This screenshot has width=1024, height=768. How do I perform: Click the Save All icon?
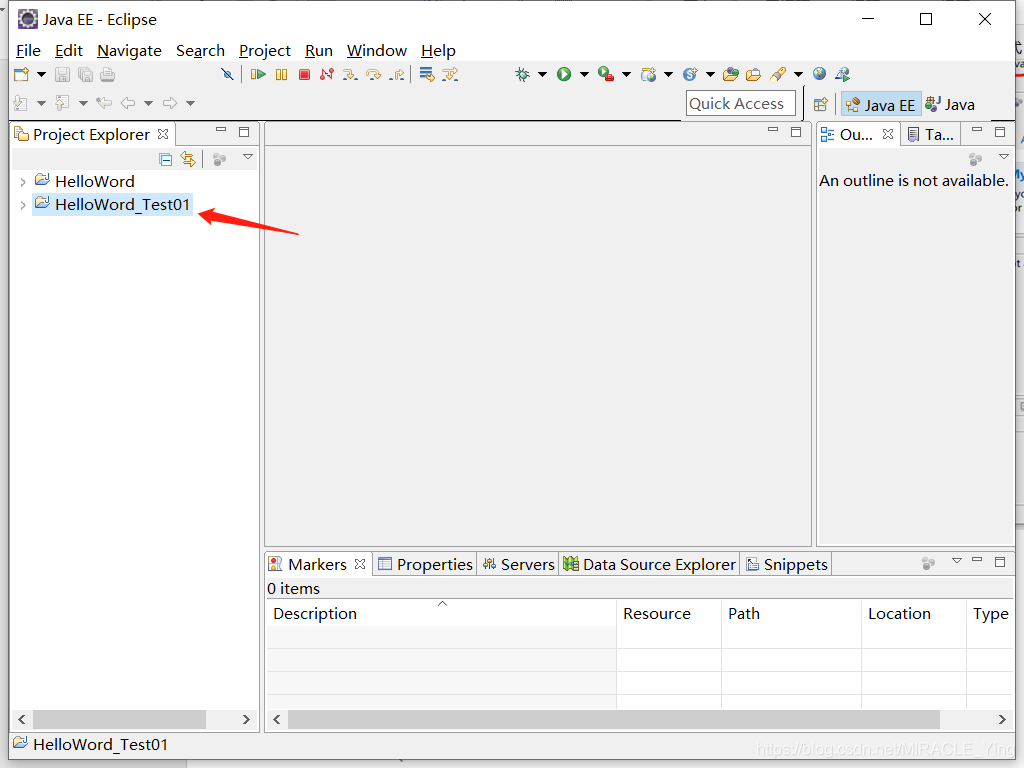pyautogui.click(x=85, y=74)
